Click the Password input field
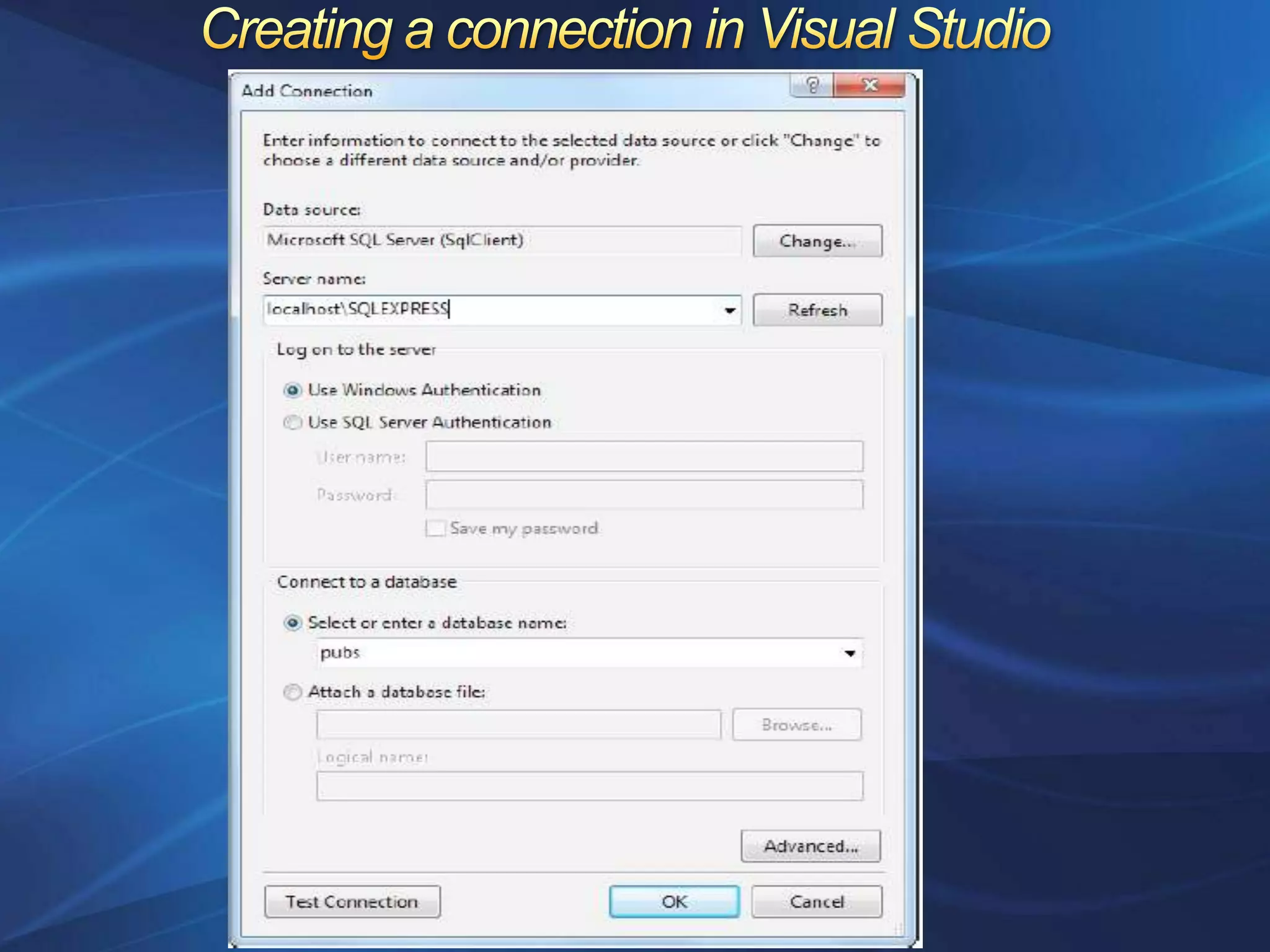Viewport: 1270px width, 952px height. pos(644,495)
